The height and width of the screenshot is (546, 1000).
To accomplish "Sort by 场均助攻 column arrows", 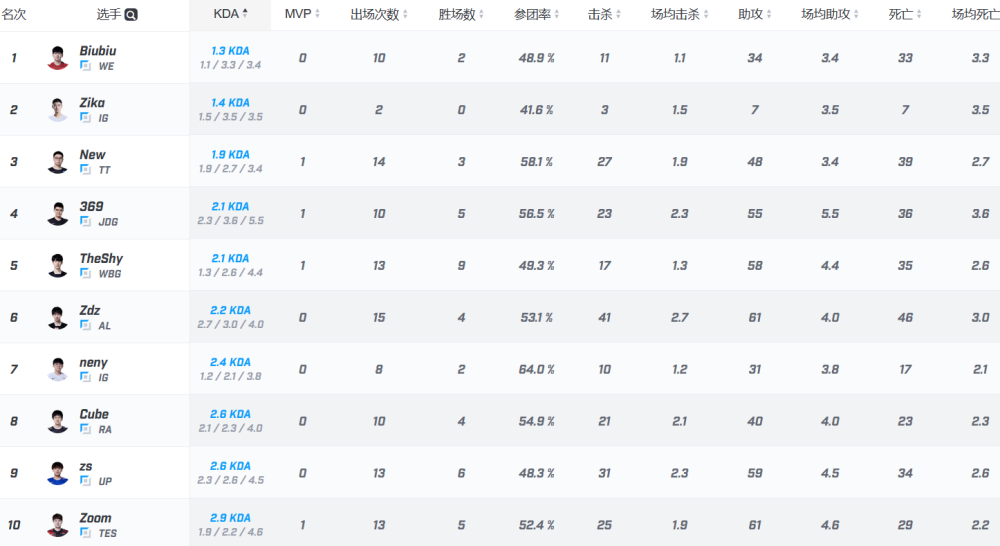I will [855, 14].
